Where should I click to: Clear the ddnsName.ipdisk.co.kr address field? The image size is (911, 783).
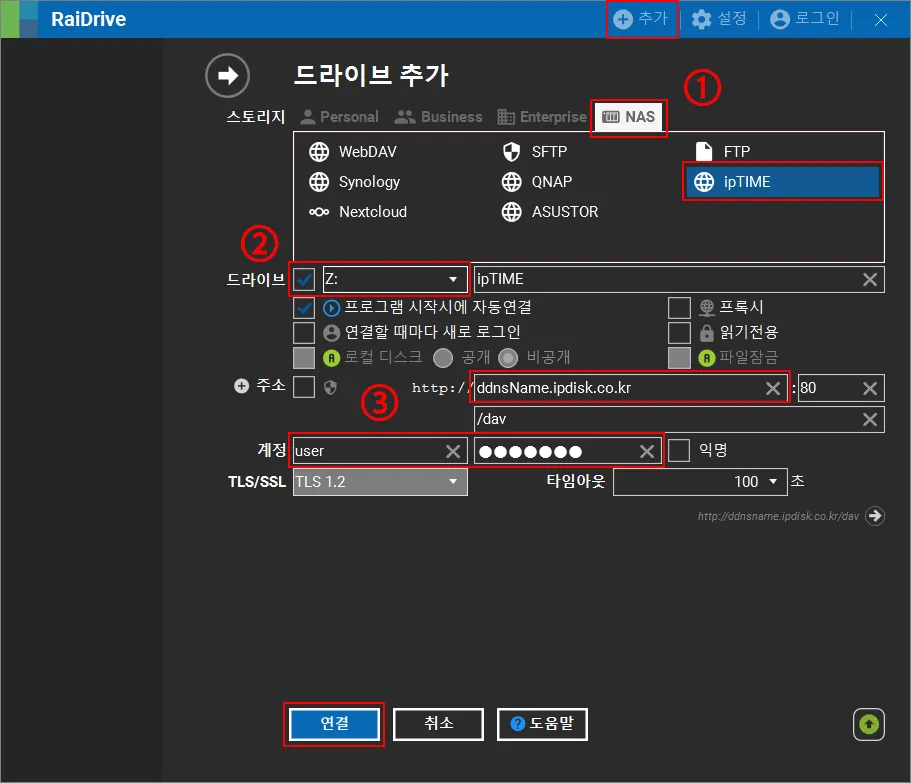tap(773, 388)
